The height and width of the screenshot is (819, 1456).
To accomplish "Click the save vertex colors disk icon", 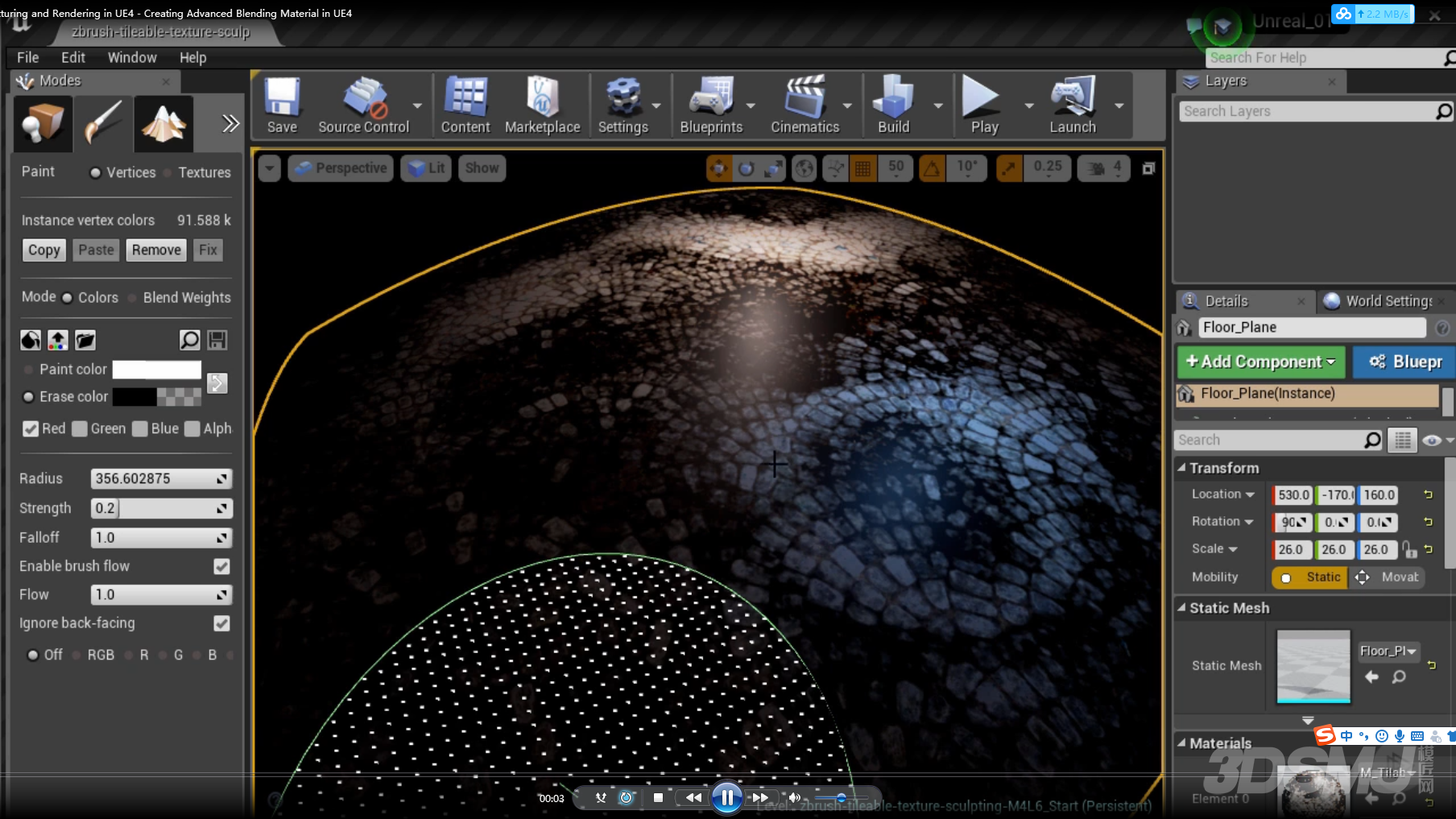I will click(217, 340).
